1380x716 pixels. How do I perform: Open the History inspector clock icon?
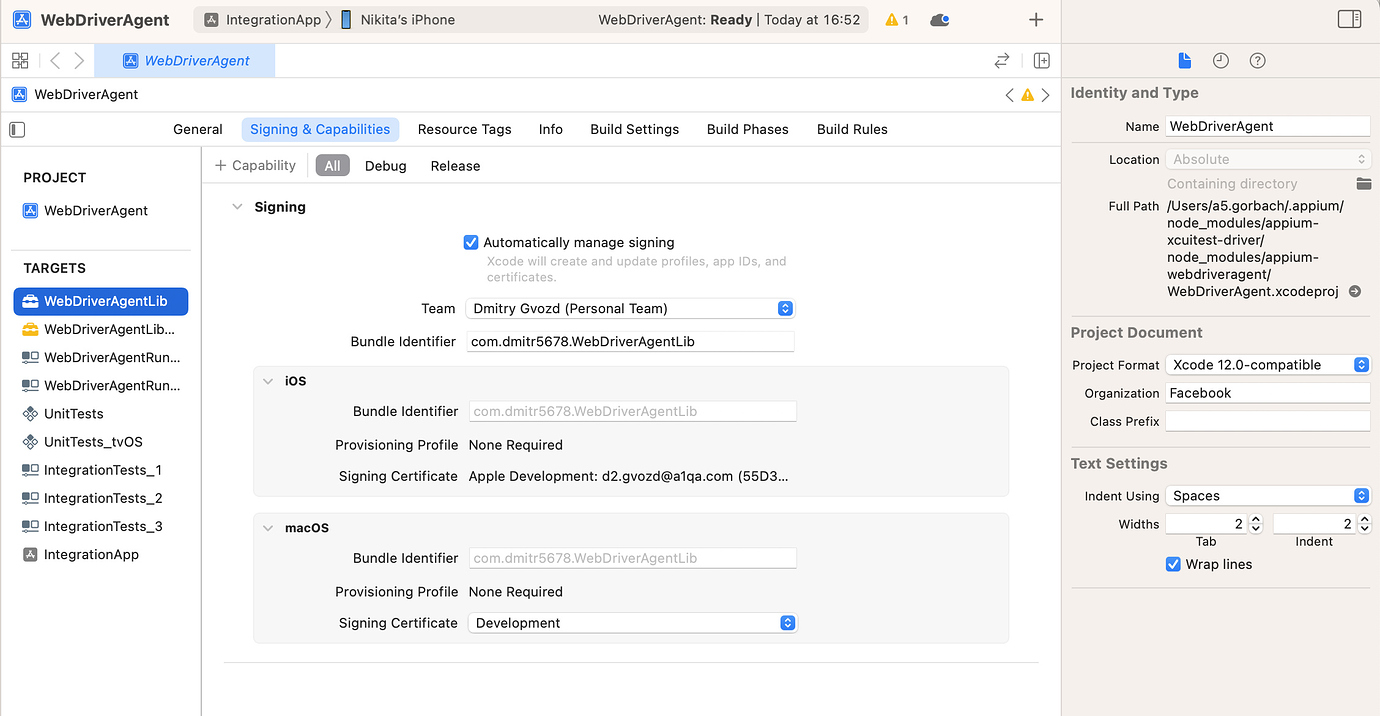1220,60
